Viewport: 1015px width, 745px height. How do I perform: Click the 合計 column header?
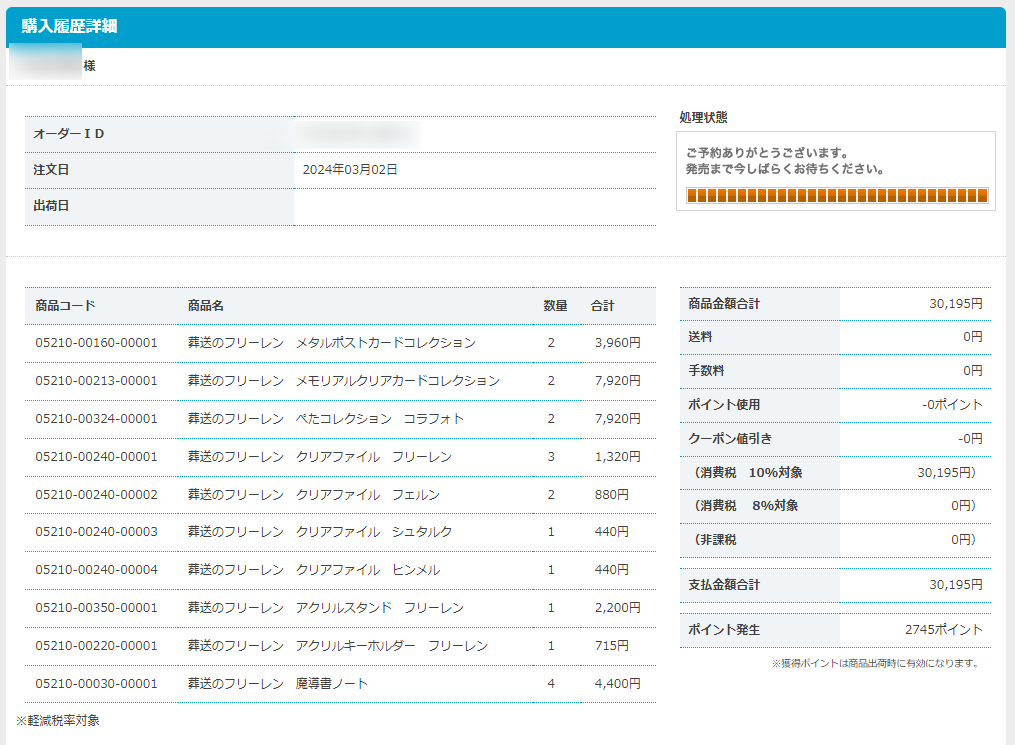(603, 306)
